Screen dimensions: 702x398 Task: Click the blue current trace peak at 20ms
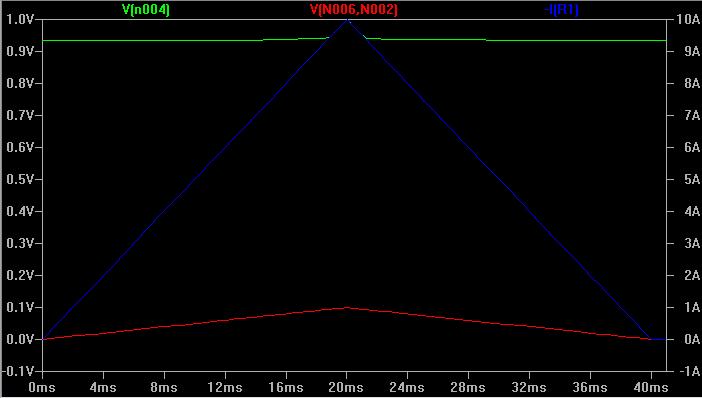pyautogui.click(x=347, y=20)
